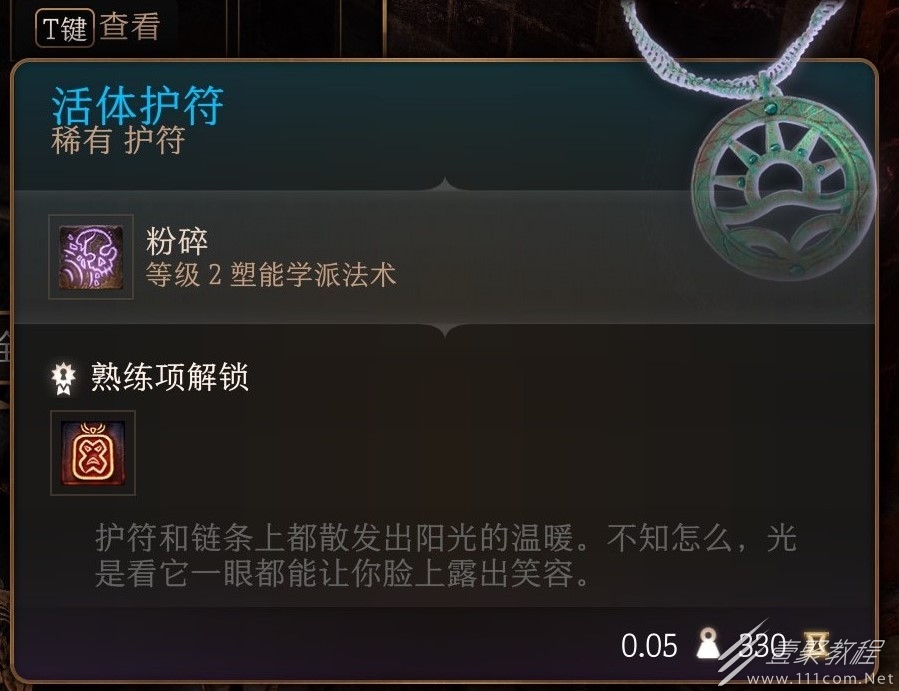The image size is (899, 691).
Task: Click the medal icon beside 熟练项解锁
Action: point(63,378)
